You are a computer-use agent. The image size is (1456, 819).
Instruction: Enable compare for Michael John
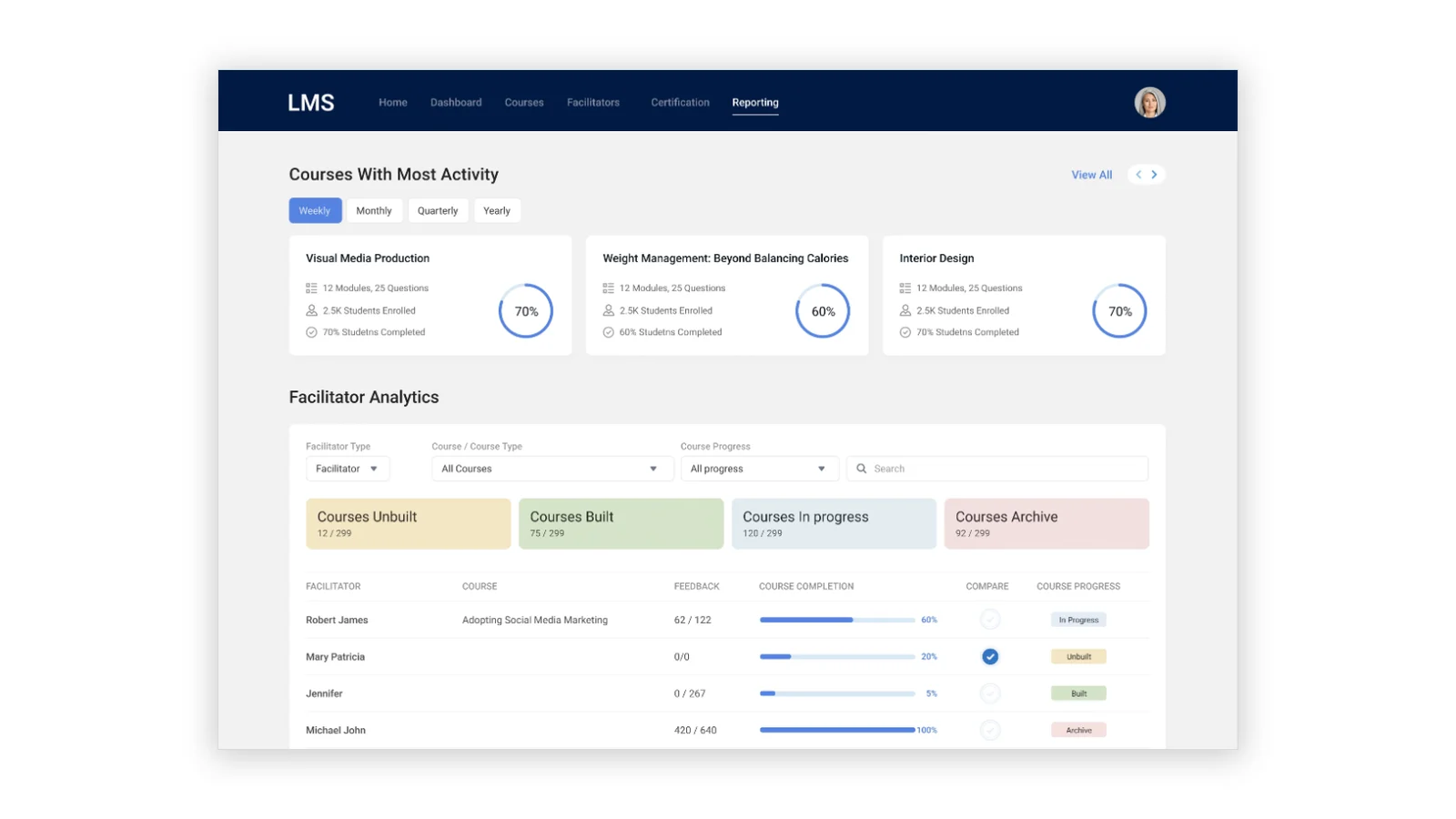click(x=990, y=730)
